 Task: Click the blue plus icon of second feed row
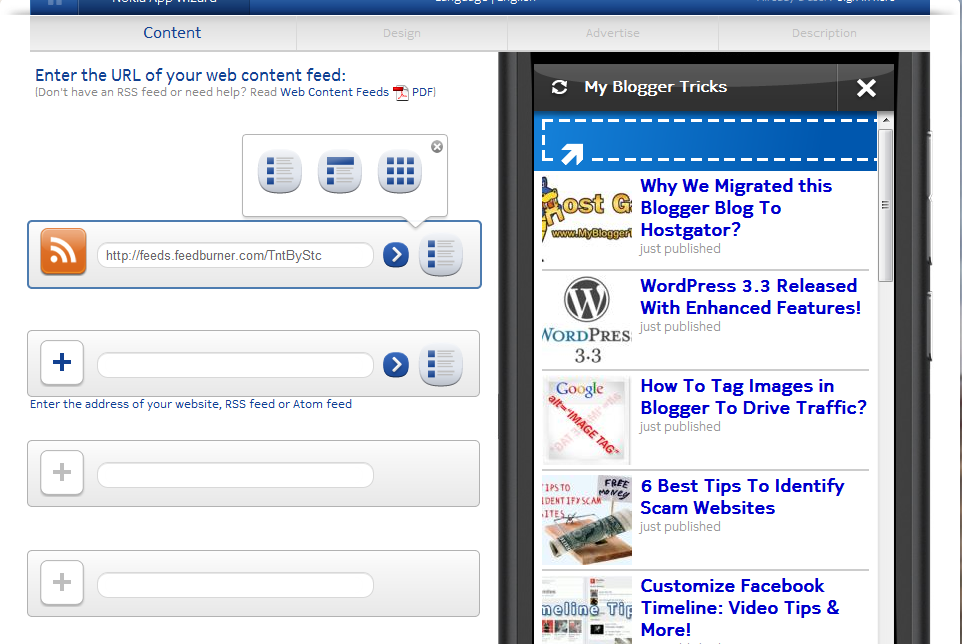(62, 362)
